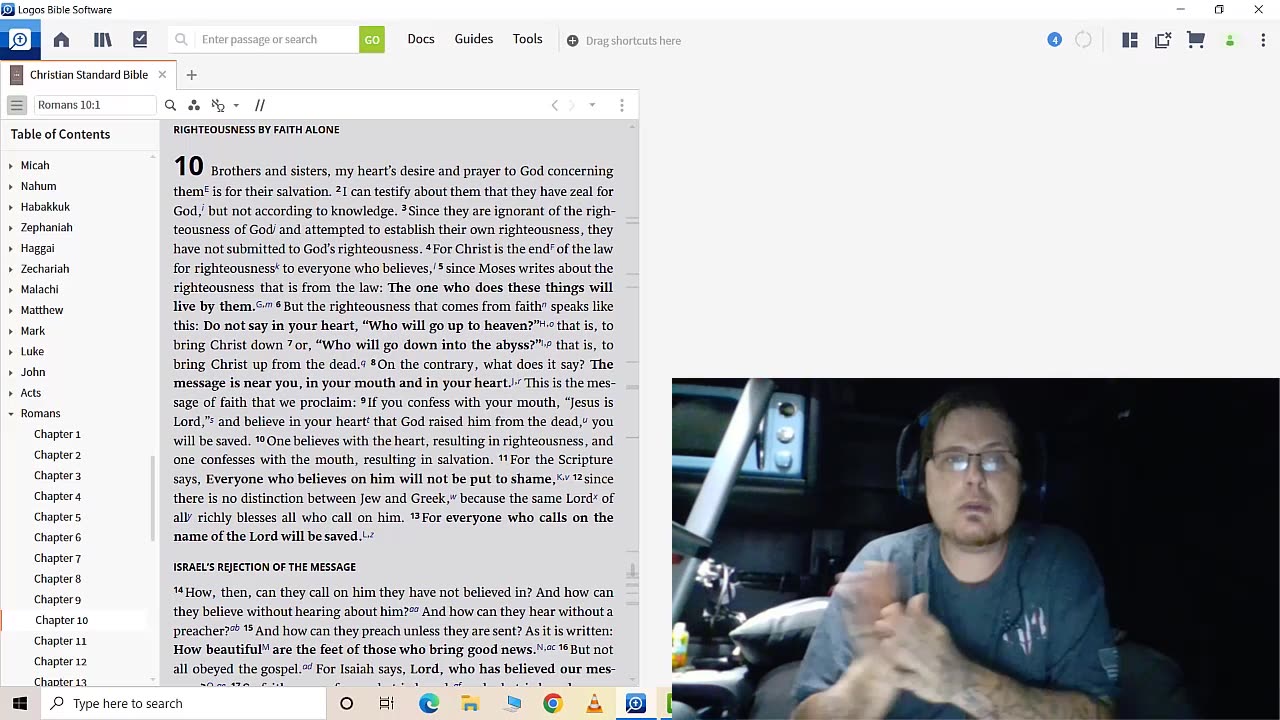Screen dimensions: 1280x720
Task: Open the interlinear options dropdown arrow
Action: [236, 105]
